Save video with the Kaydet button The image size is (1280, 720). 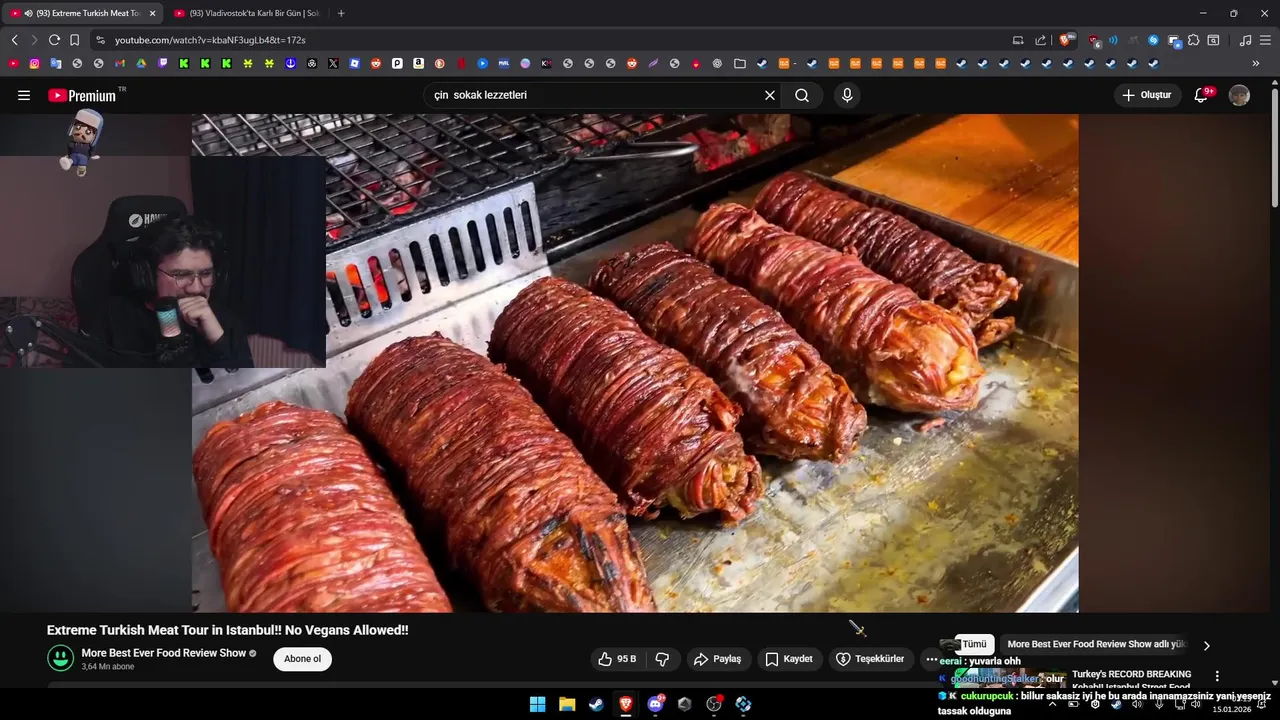pyautogui.click(x=789, y=659)
